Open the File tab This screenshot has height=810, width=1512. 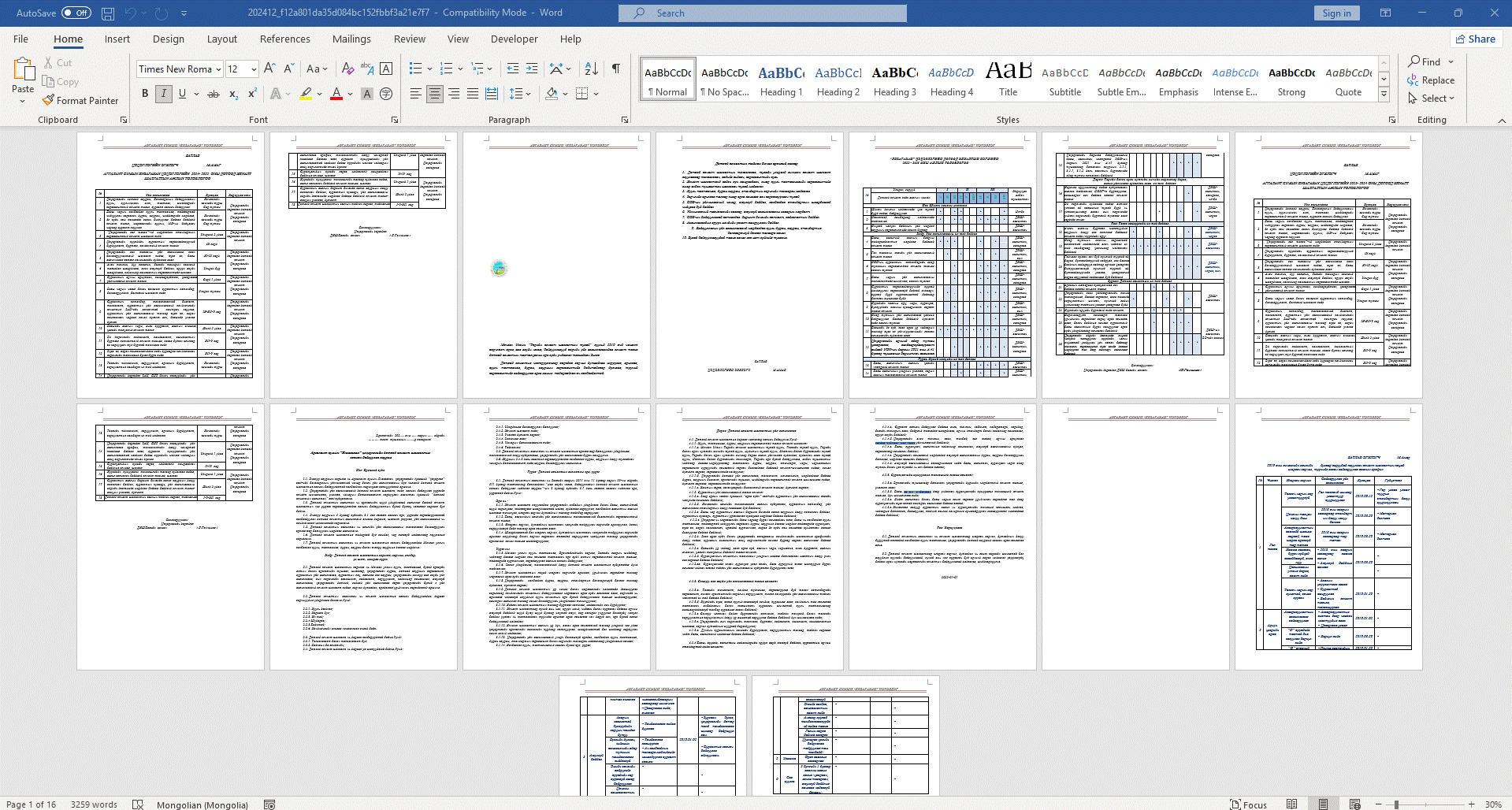pos(20,39)
